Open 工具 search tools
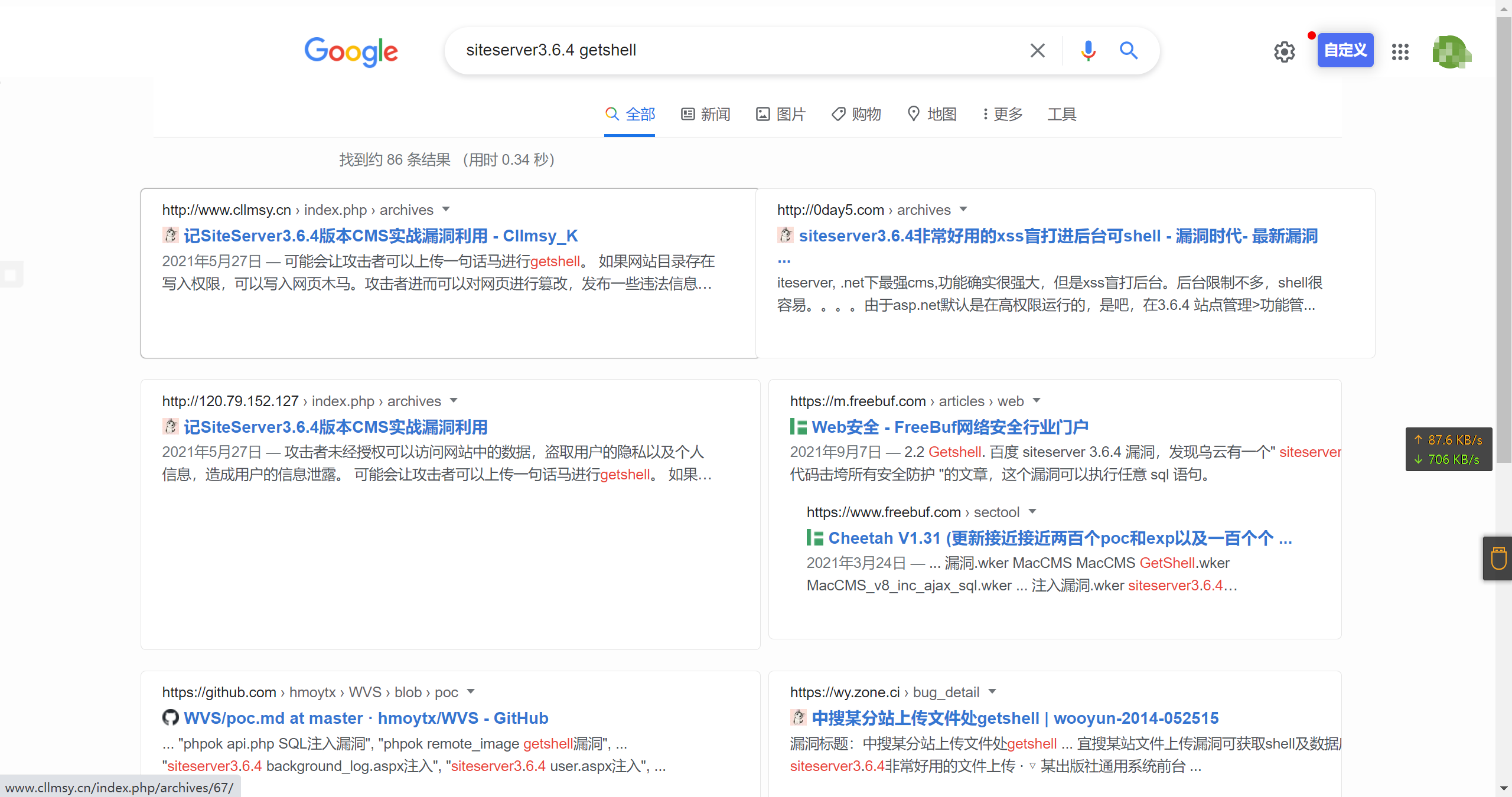The width and height of the screenshot is (1512, 797). coord(1062,114)
